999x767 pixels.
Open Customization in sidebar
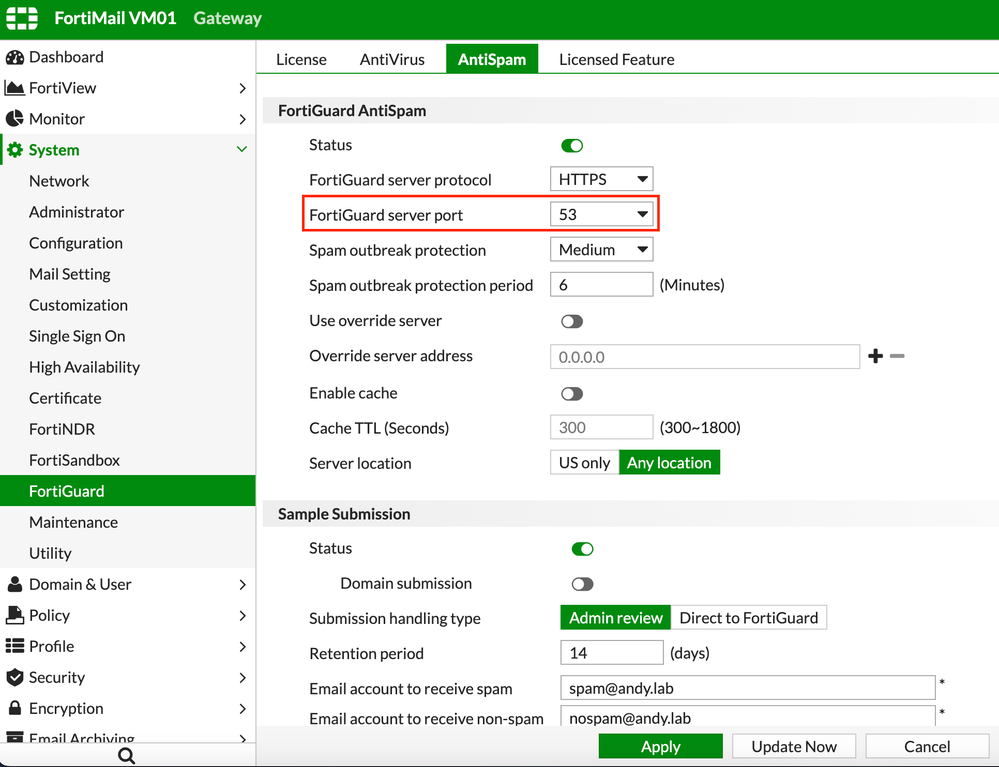78,305
